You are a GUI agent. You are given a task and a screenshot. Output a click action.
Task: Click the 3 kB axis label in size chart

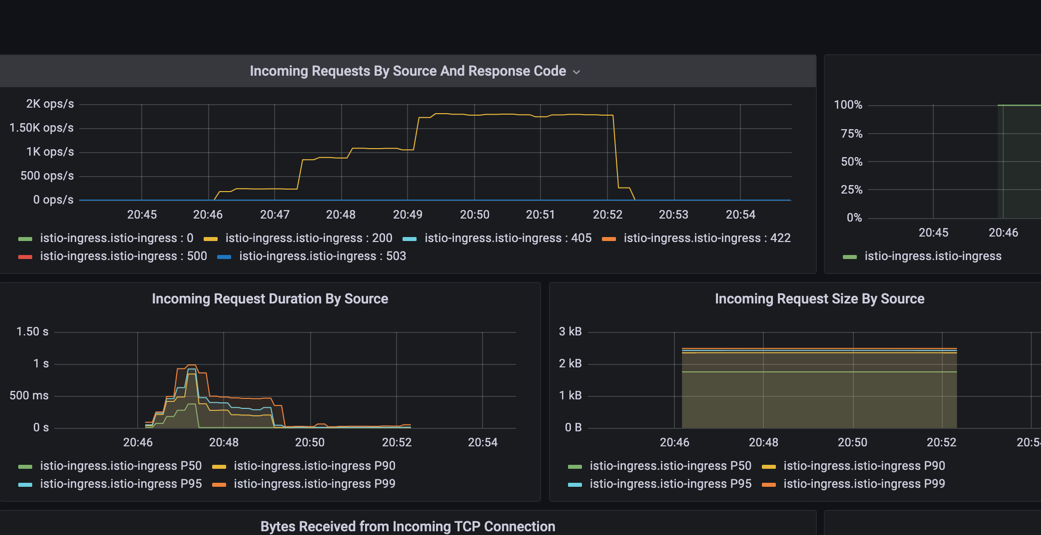pos(572,332)
